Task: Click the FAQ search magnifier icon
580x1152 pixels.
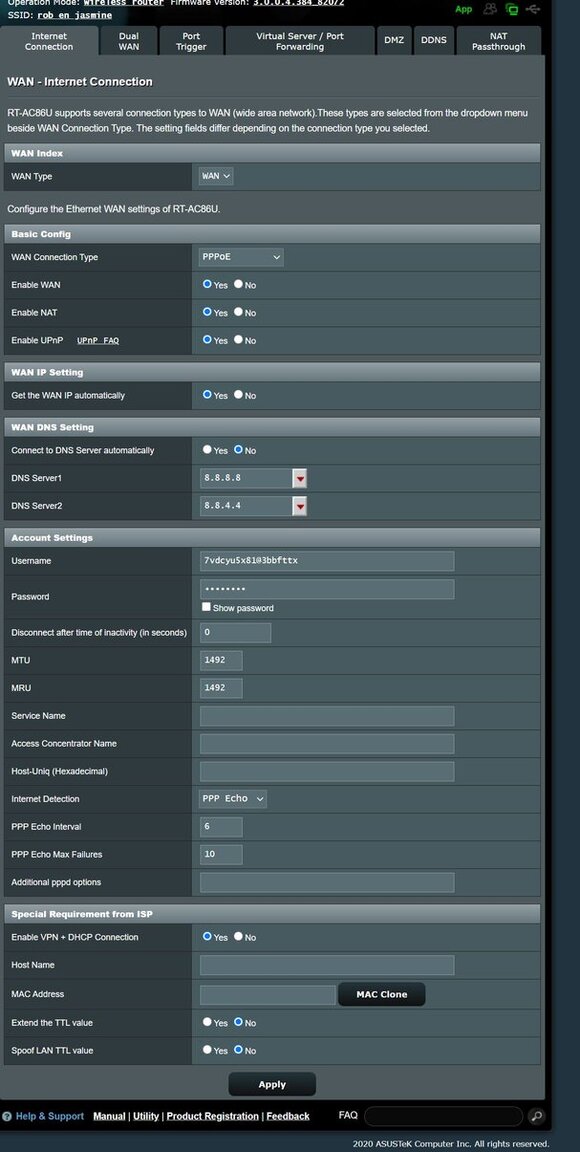Action: [537, 1117]
